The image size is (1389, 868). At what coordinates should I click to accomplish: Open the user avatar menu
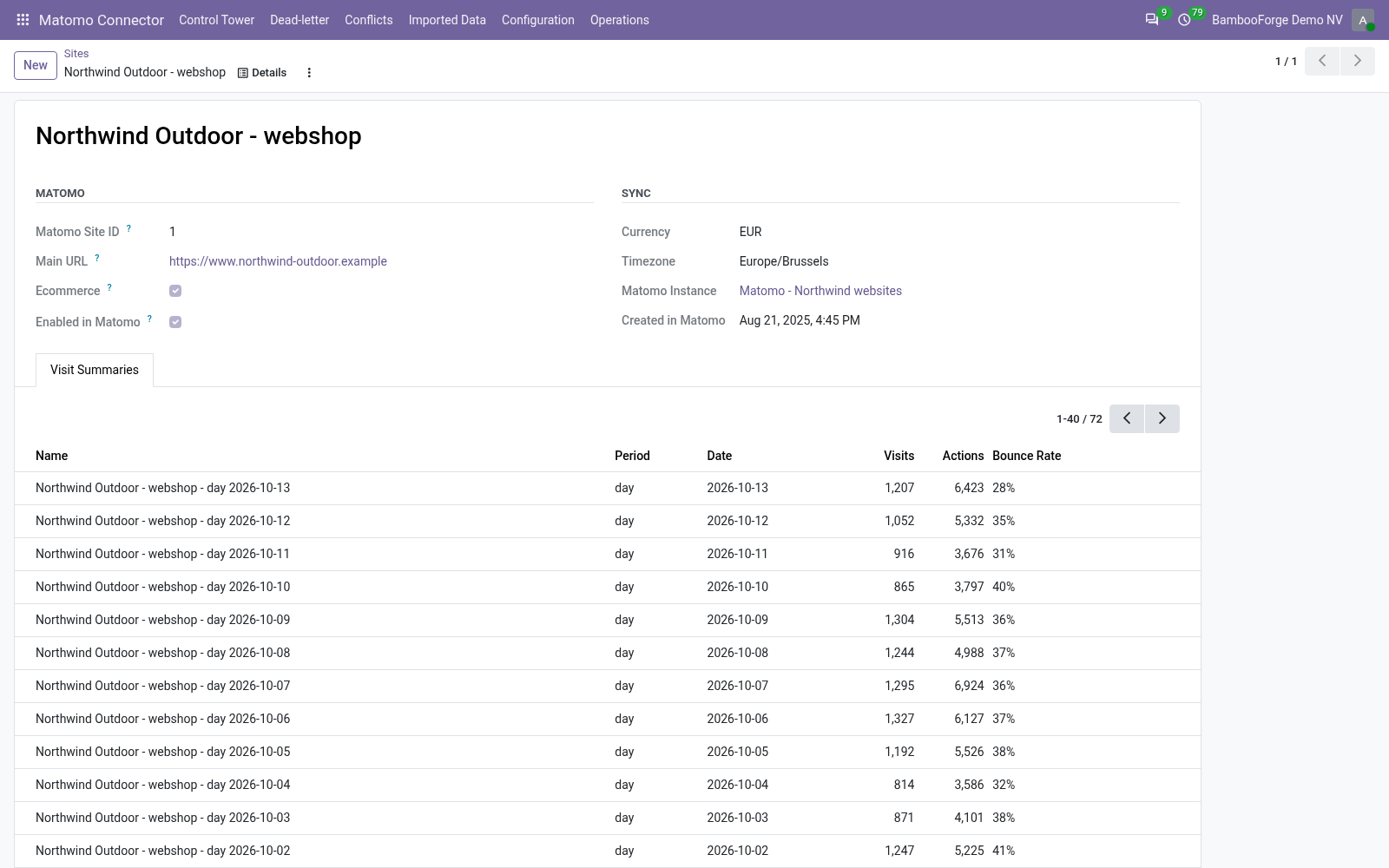1363,20
